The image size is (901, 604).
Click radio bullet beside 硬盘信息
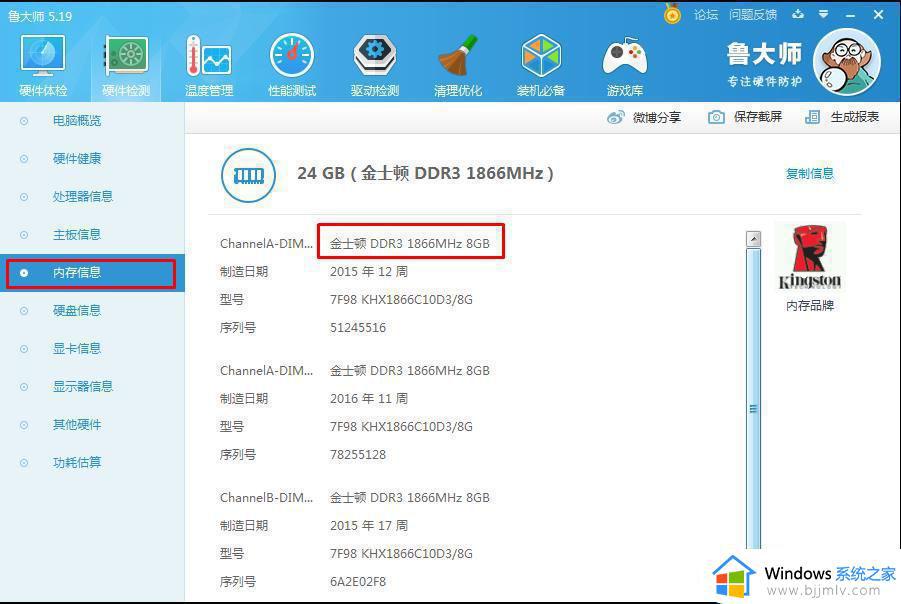click(24, 311)
